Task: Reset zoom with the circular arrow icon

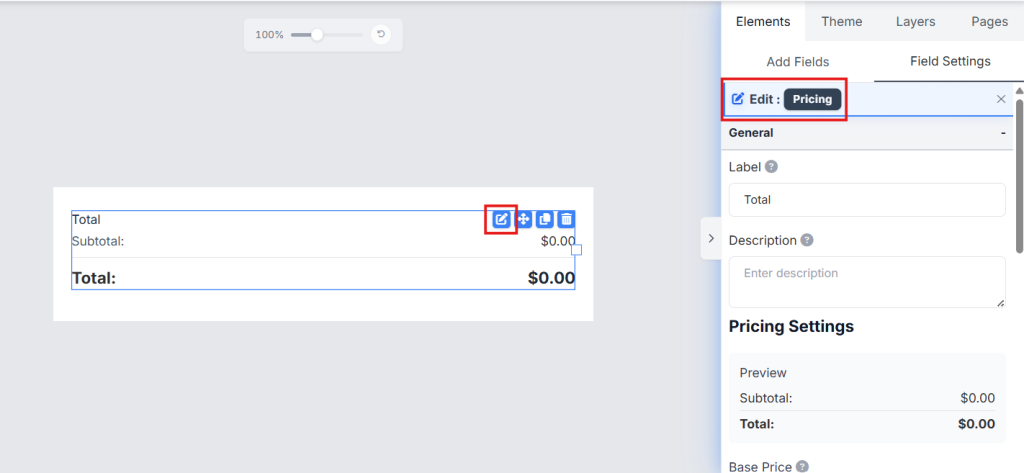Action: tap(380, 34)
